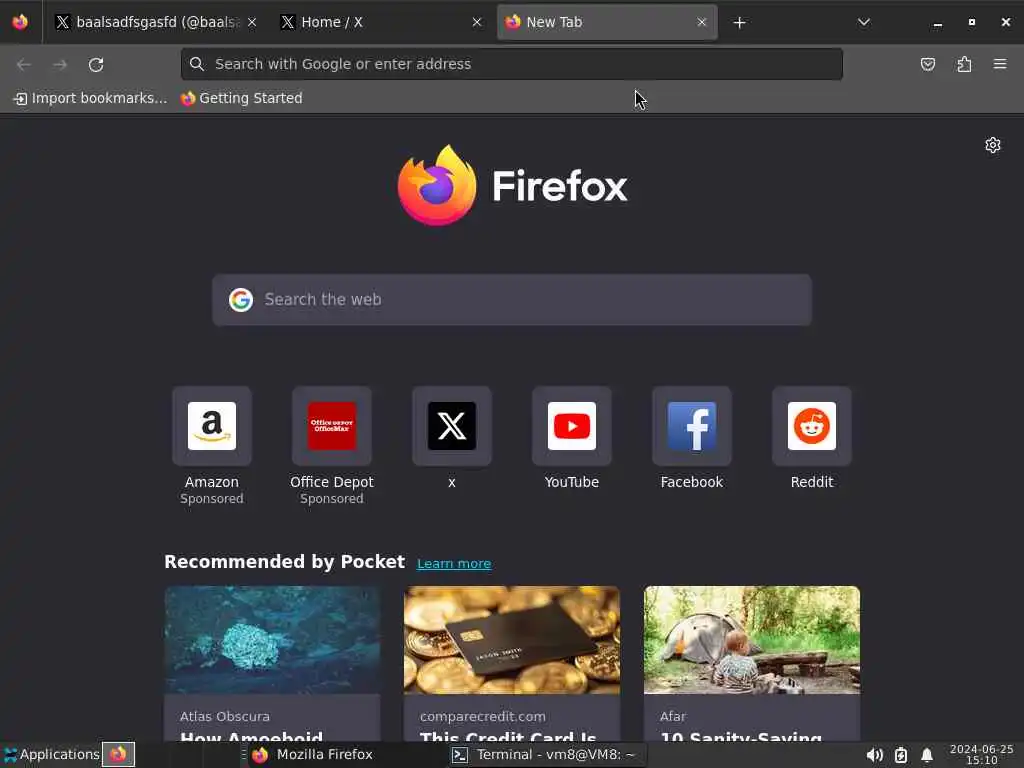This screenshot has height=768, width=1024.
Task: Open the Atlas Obscura article thumbnail
Action: coord(272,640)
